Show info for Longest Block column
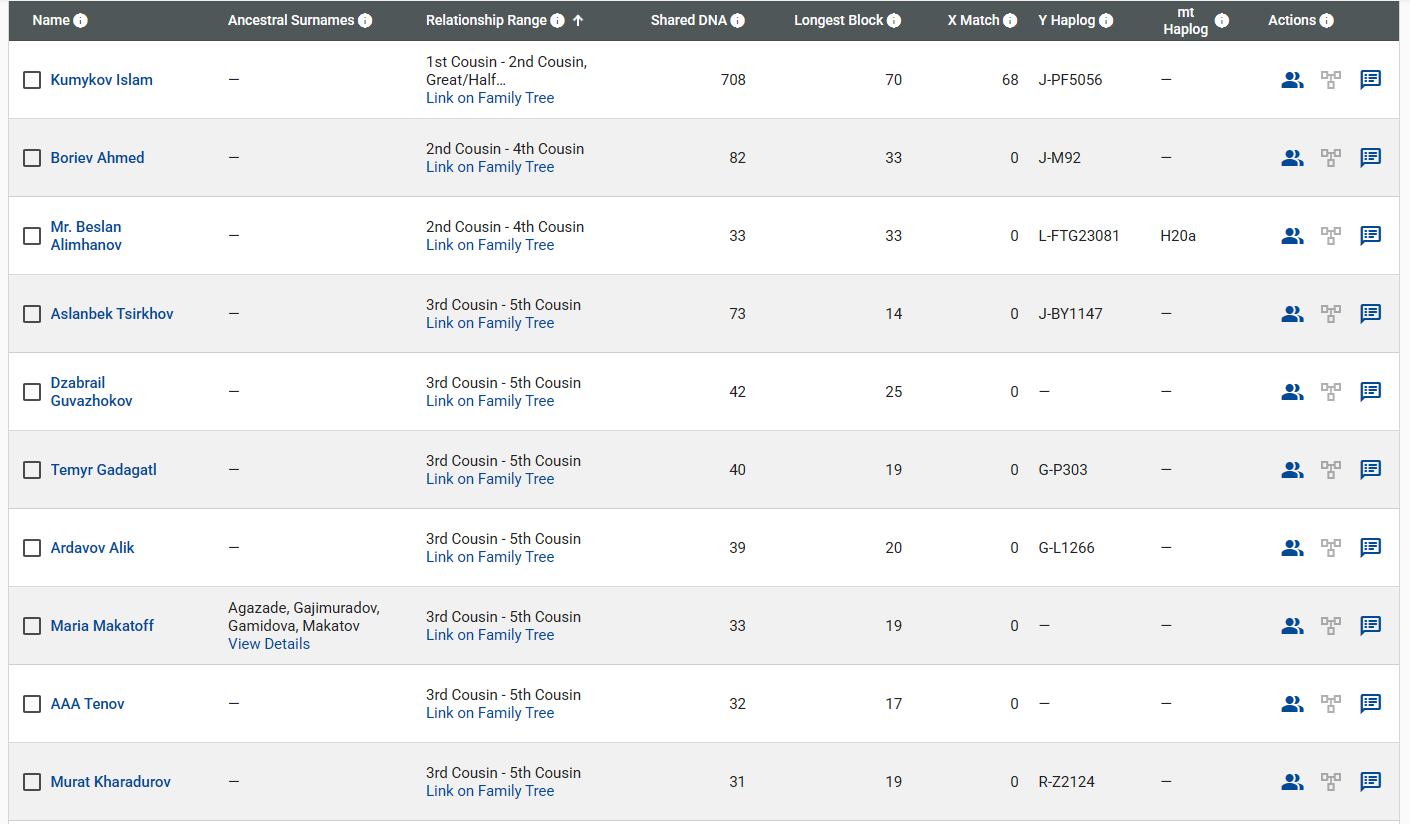Screen dimensions: 1410x824 tap(894, 21)
